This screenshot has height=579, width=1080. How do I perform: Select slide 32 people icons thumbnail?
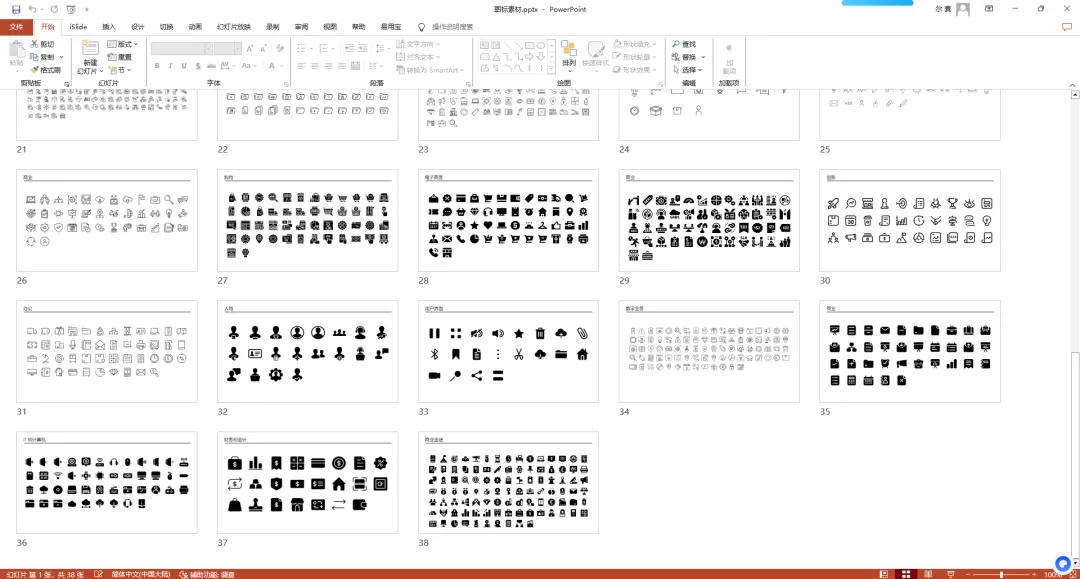[x=307, y=351]
